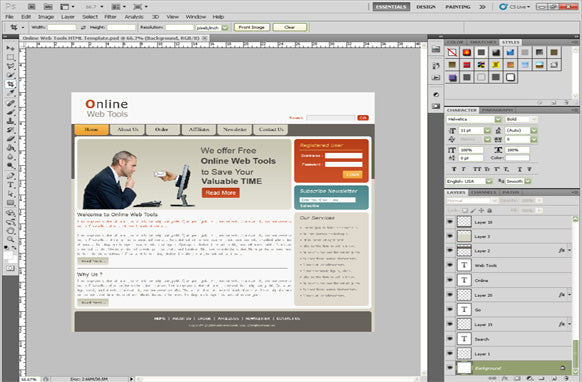Viewport: 582px width, 382px height.
Task: Click the foreground color swatch in toolbox
Action: point(8,255)
